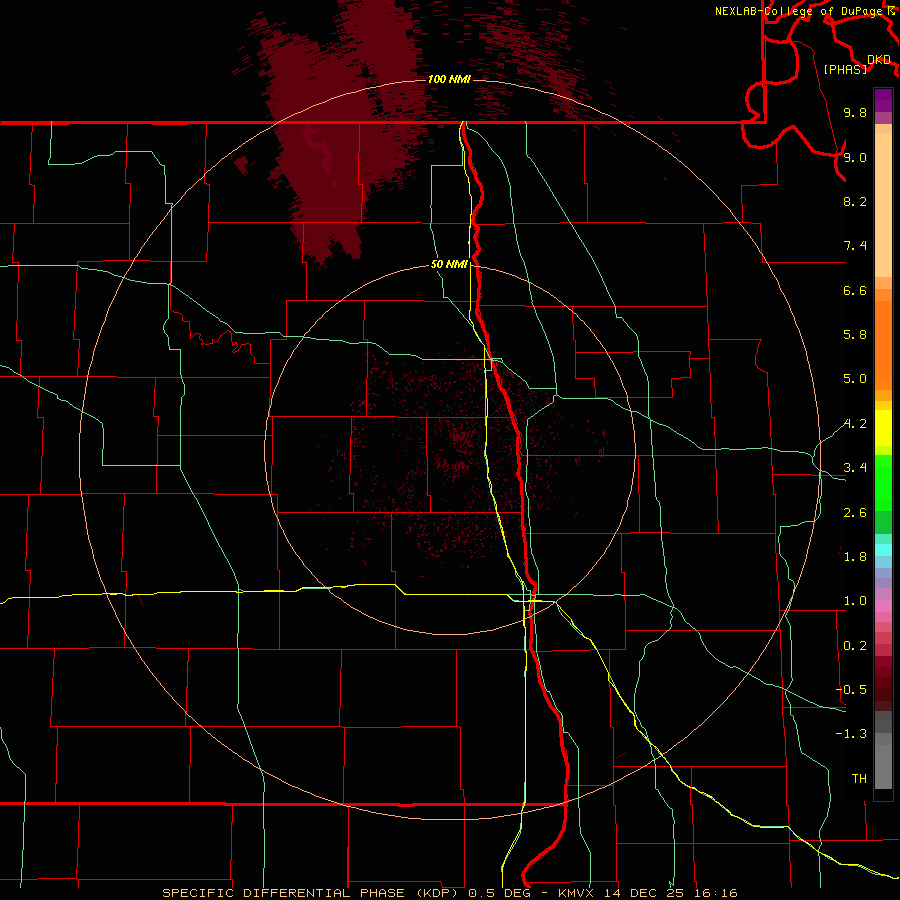Click the "100 NMI" range ring label
900x900 pixels.
(x=449, y=79)
